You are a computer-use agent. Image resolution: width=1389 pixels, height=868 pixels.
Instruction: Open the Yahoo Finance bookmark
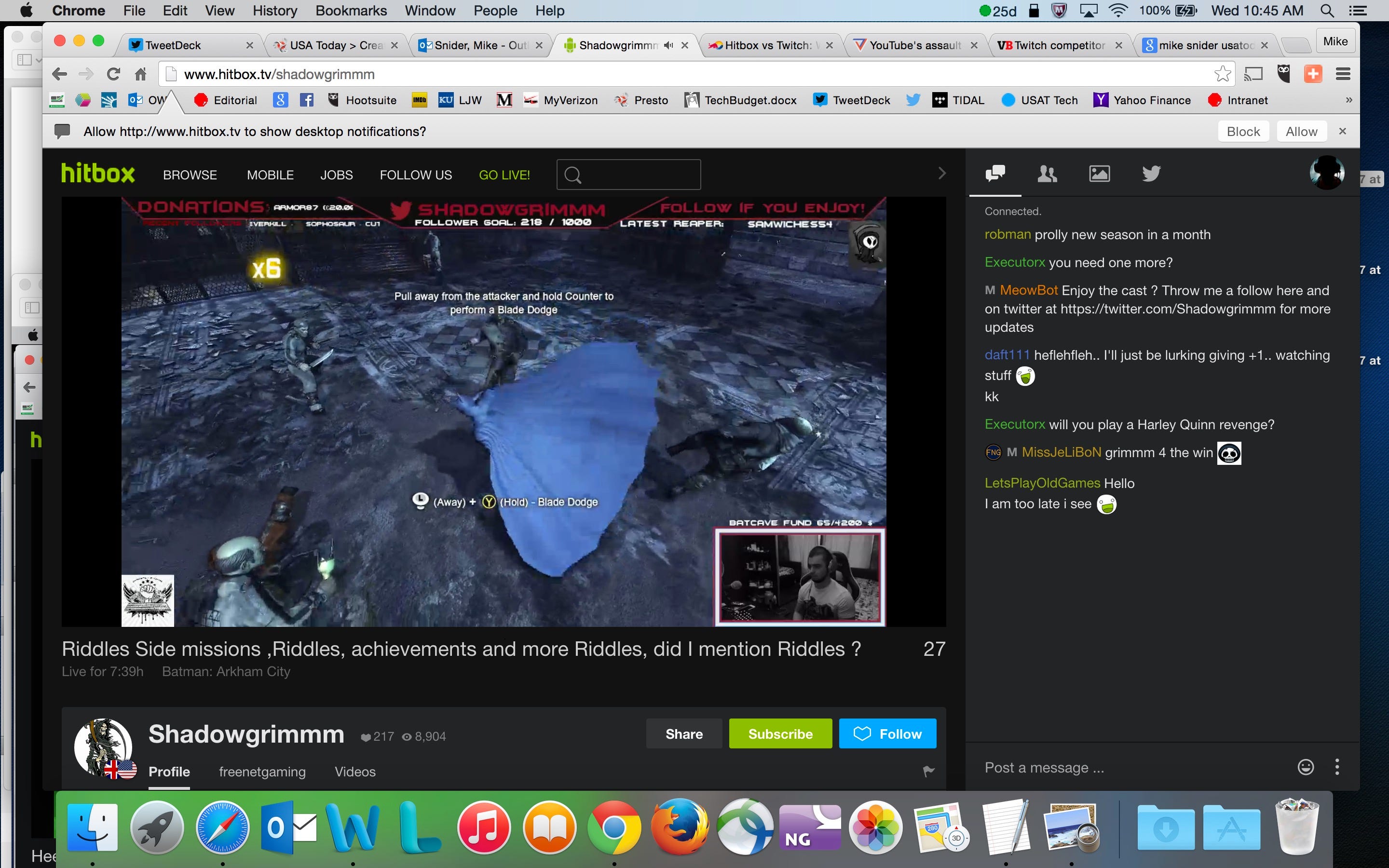coord(1142,100)
